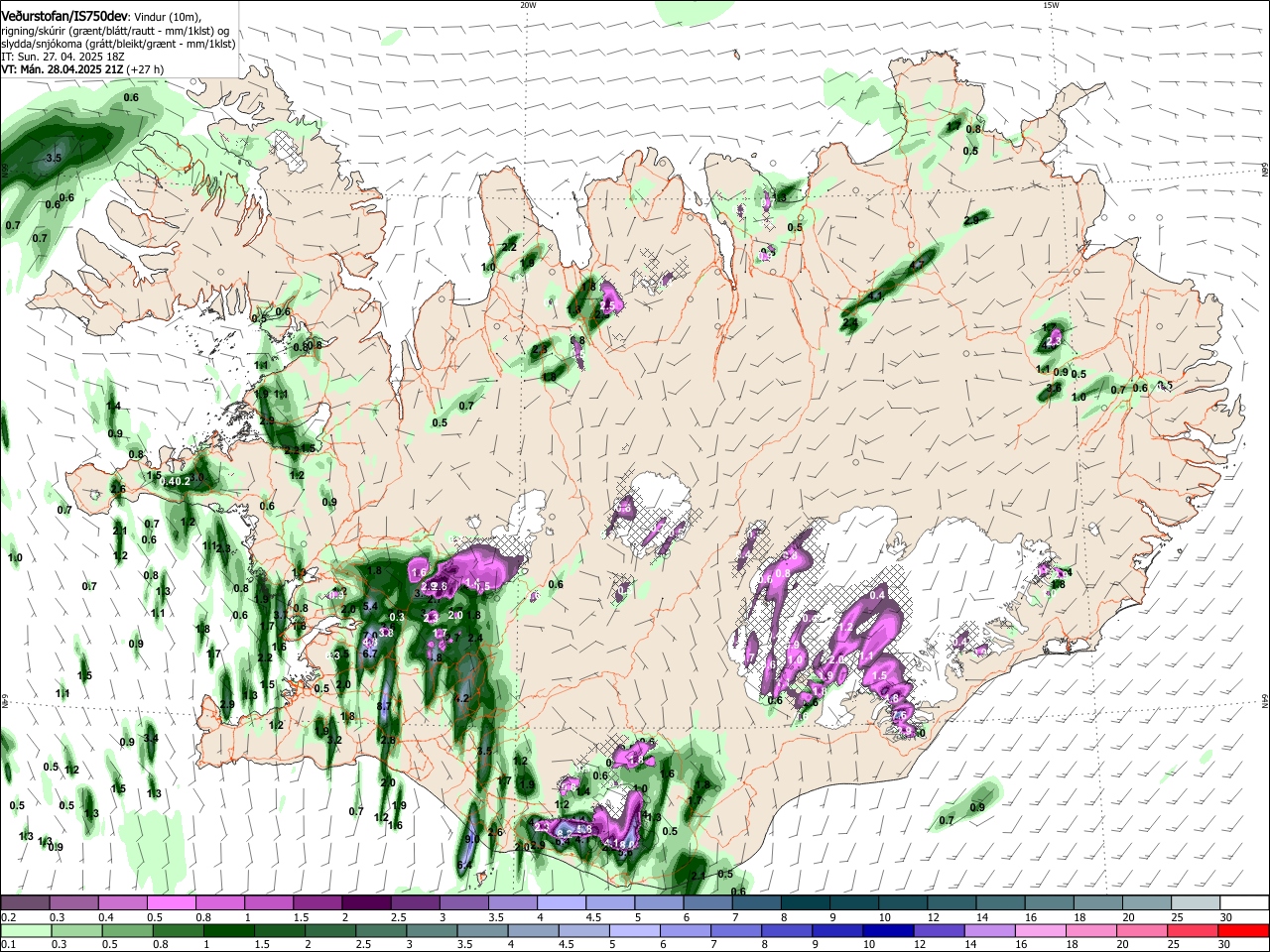This screenshot has height=952, width=1270.
Task: Pick the palest green rain swatch above 0.1
Action: click(x=26, y=931)
